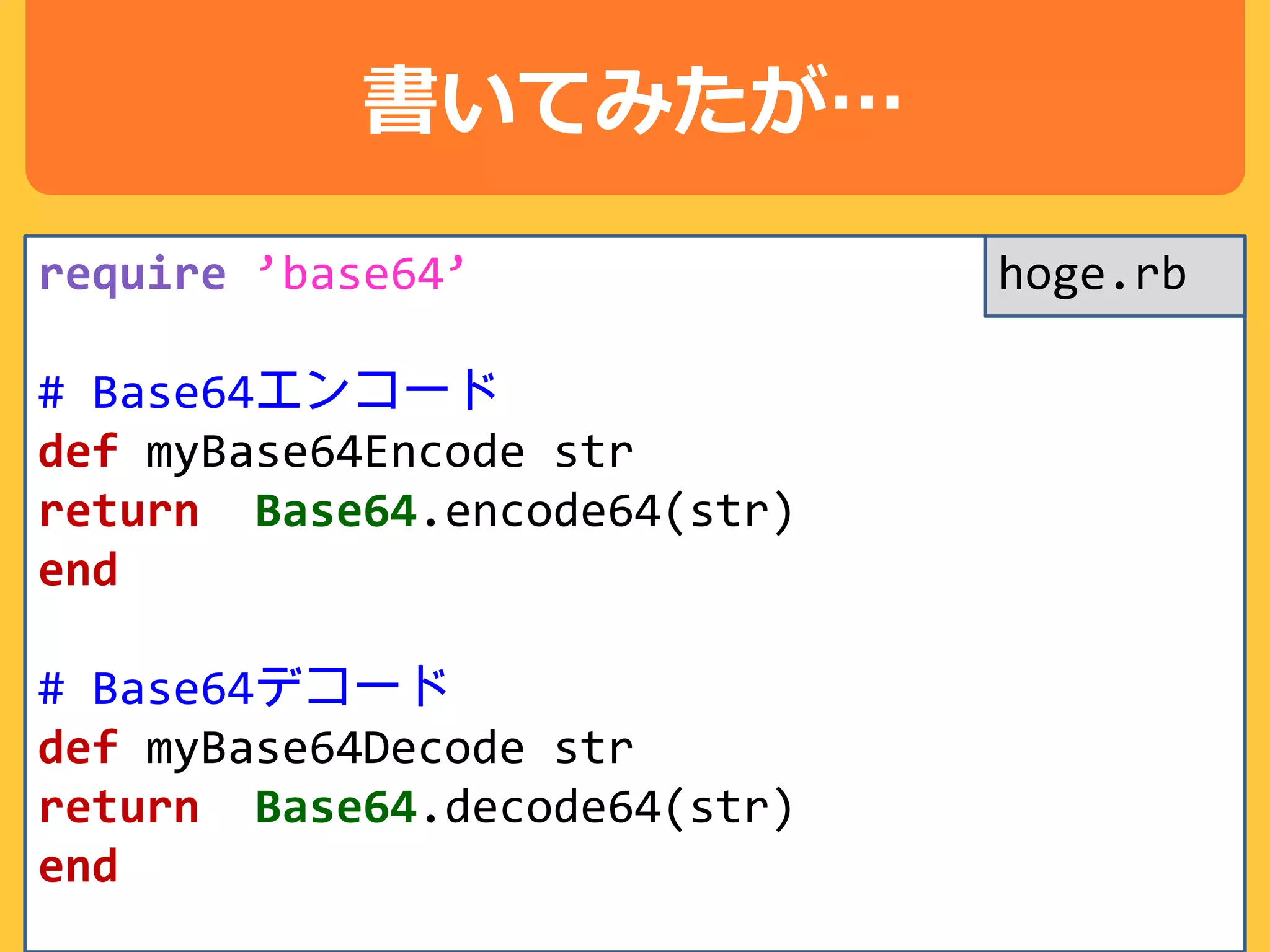Click the 'require' keyword in the code
The height and width of the screenshot is (952, 1270).
[x=132, y=275]
